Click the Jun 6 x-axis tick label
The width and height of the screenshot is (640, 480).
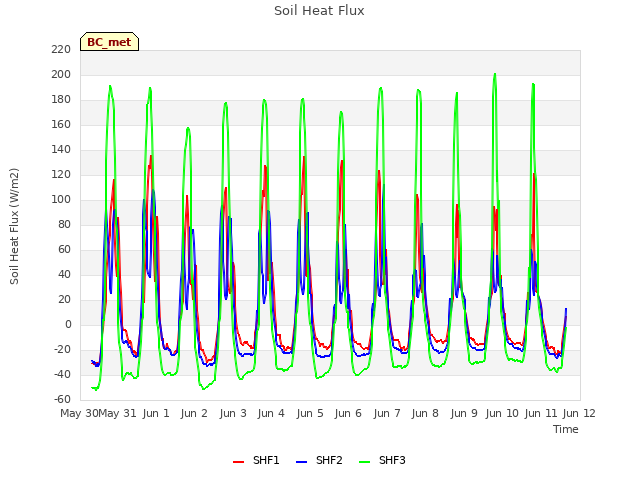(348, 413)
